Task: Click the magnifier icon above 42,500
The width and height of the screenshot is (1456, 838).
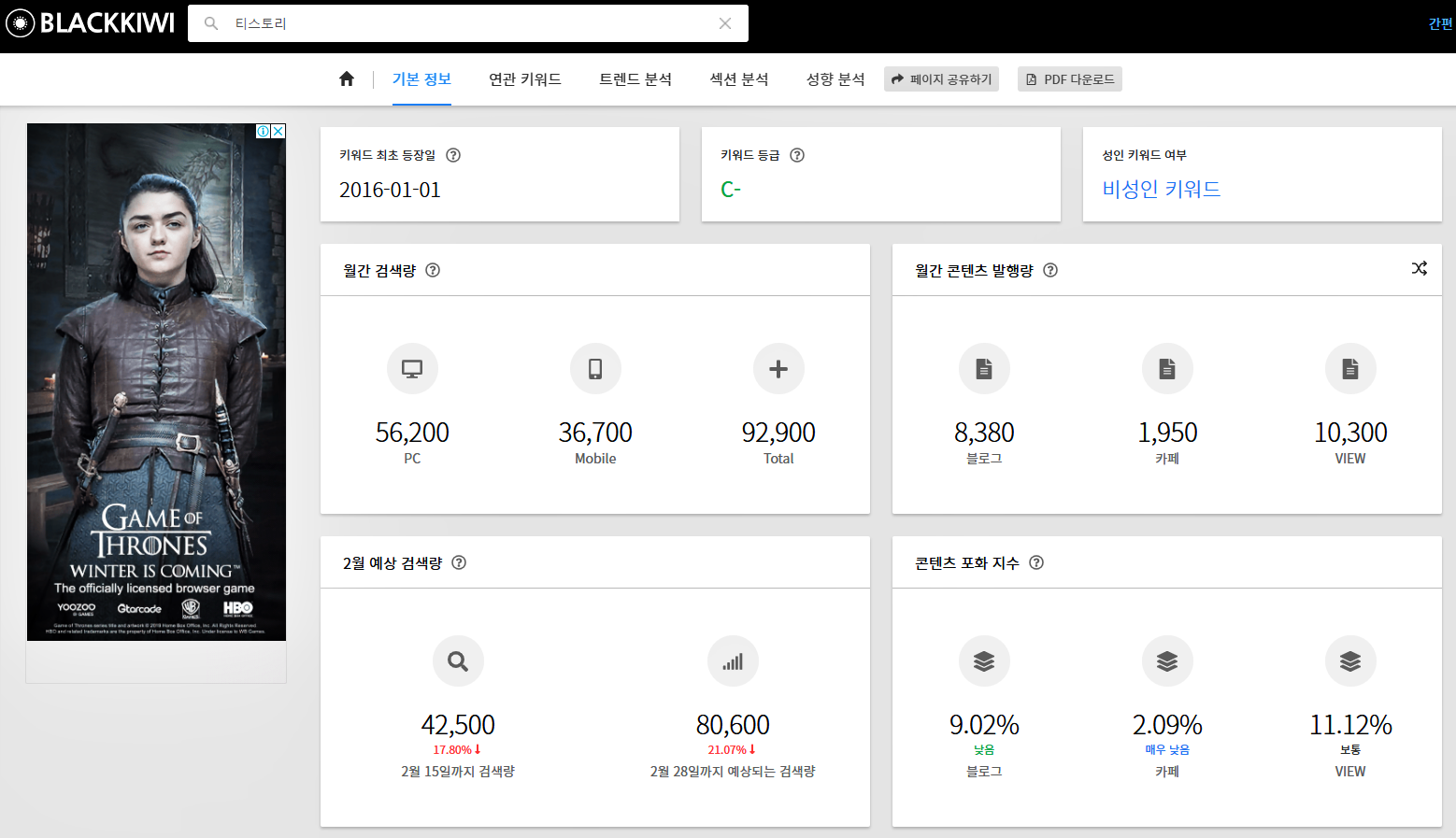Action: click(x=458, y=661)
